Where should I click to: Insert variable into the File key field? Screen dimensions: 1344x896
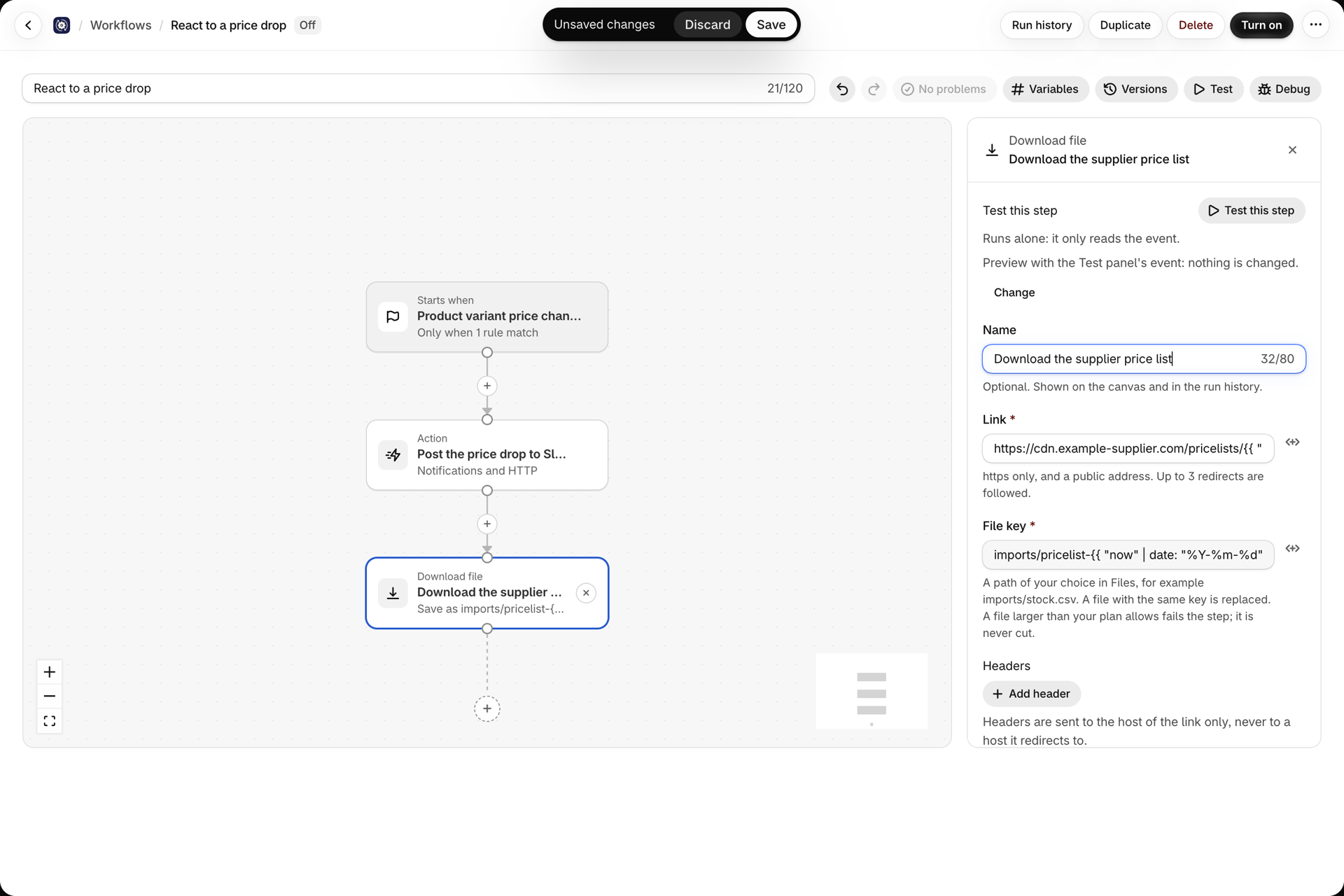pyautogui.click(x=1292, y=549)
